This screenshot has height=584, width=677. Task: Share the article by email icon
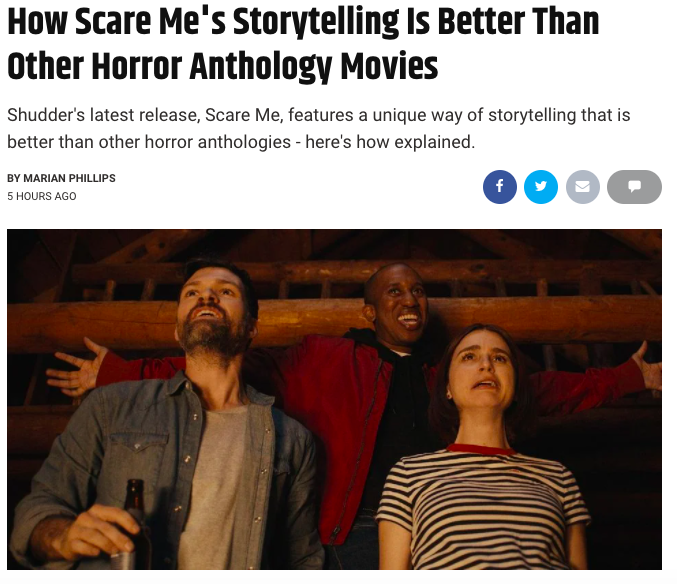[583, 187]
